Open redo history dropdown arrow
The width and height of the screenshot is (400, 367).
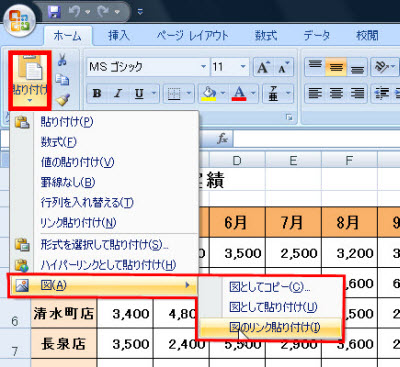tap(117, 12)
